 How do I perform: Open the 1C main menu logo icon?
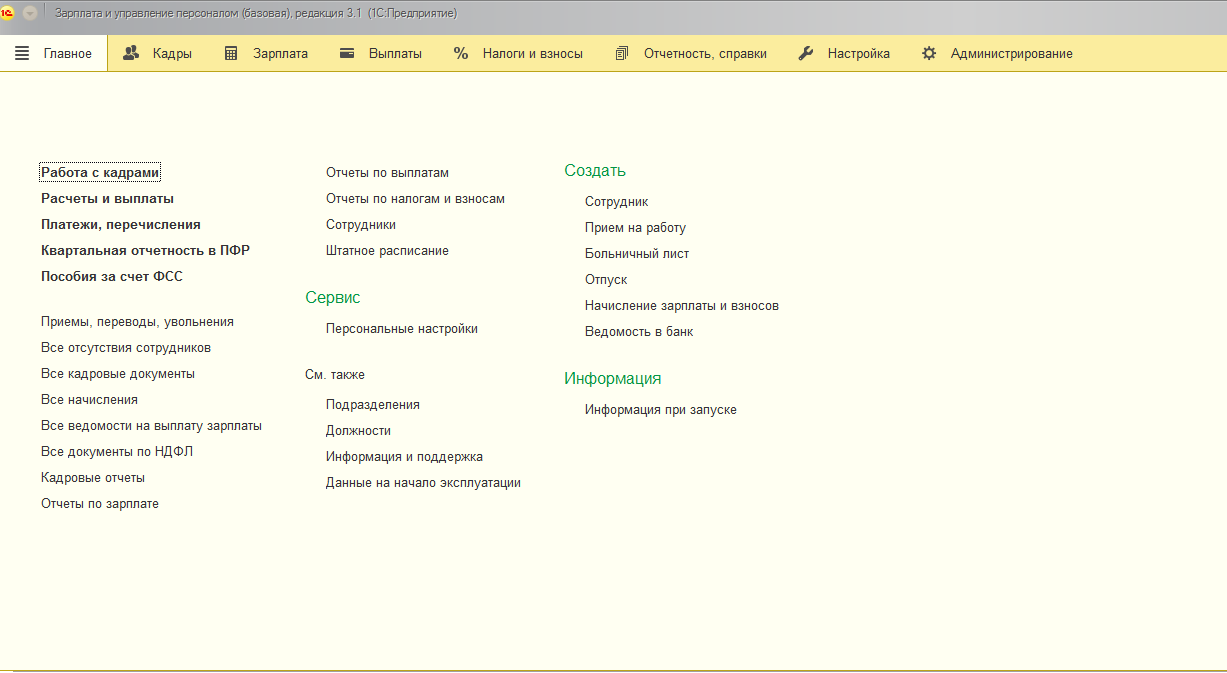pos(9,13)
